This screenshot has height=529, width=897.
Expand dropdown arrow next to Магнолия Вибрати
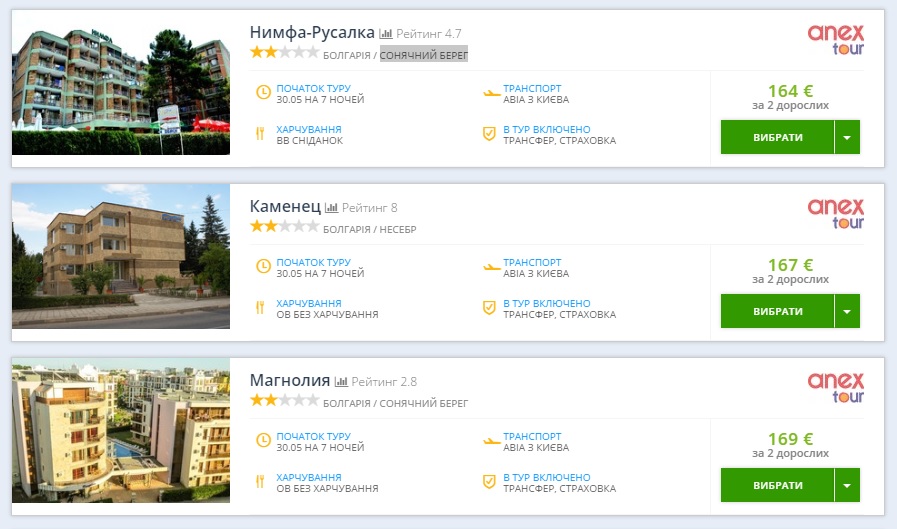point(847,485)
